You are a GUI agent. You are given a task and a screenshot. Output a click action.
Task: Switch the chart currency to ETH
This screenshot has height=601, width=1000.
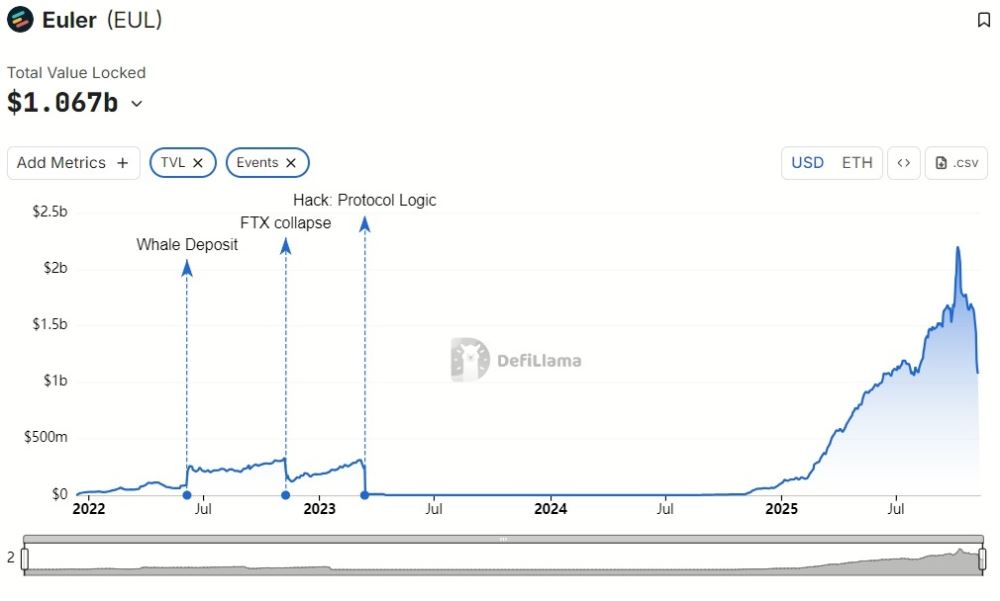pyautogui.click(x=857, y=162)
